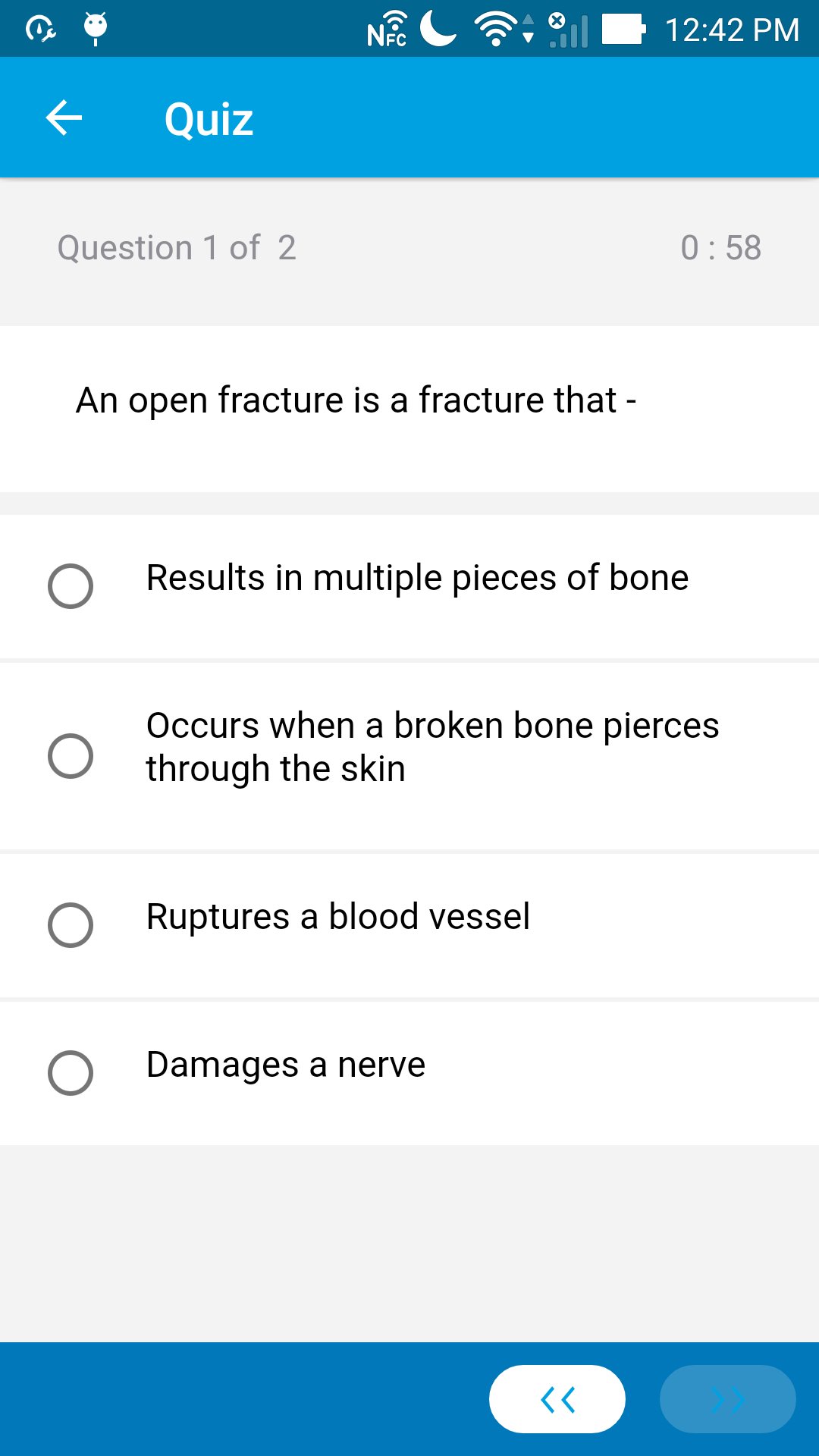Select radio for bone pierces through skin
Screen dimensions: 819x1456
(71, 756)
